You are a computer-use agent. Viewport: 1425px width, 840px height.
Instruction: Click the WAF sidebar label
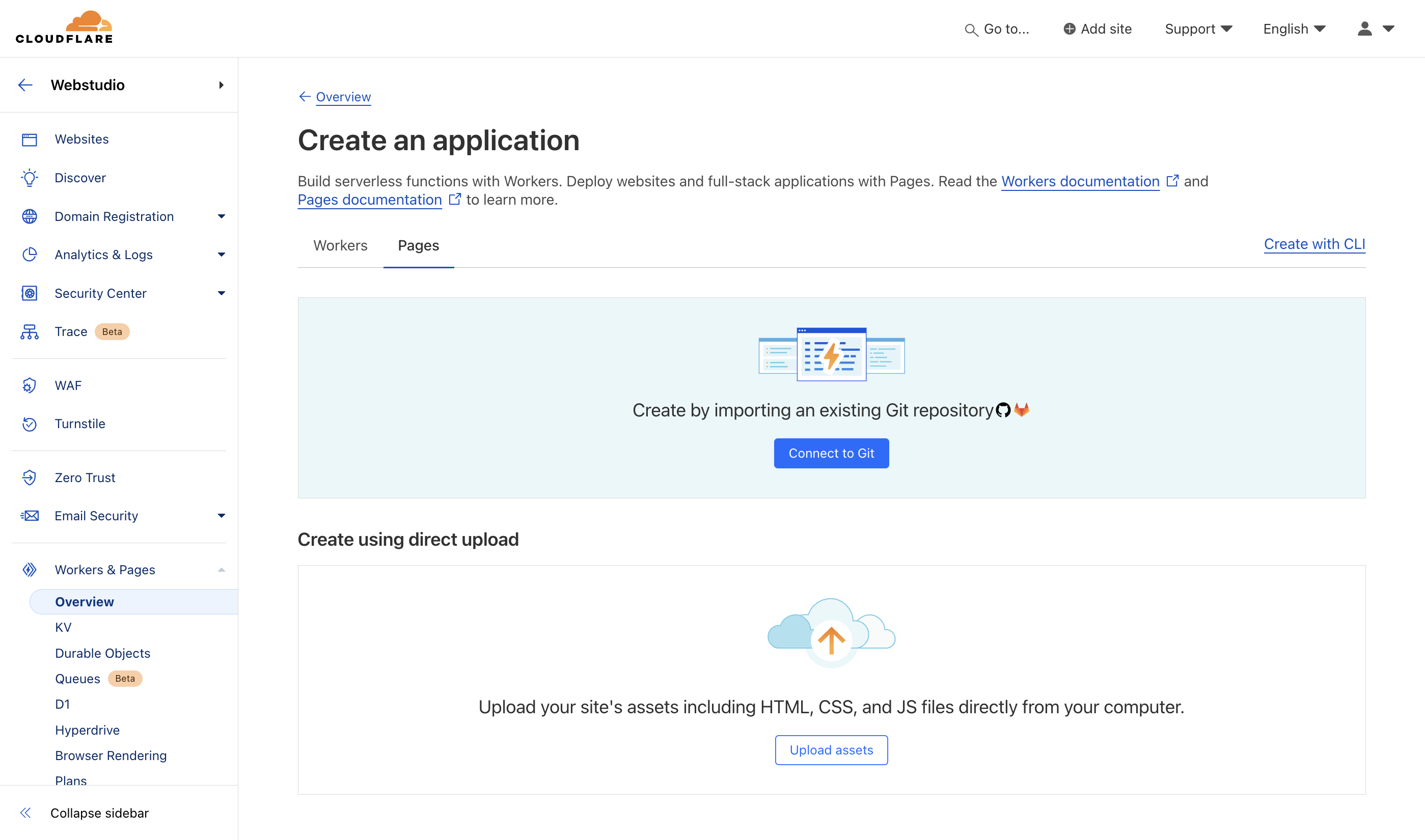[x=68, y=385]
